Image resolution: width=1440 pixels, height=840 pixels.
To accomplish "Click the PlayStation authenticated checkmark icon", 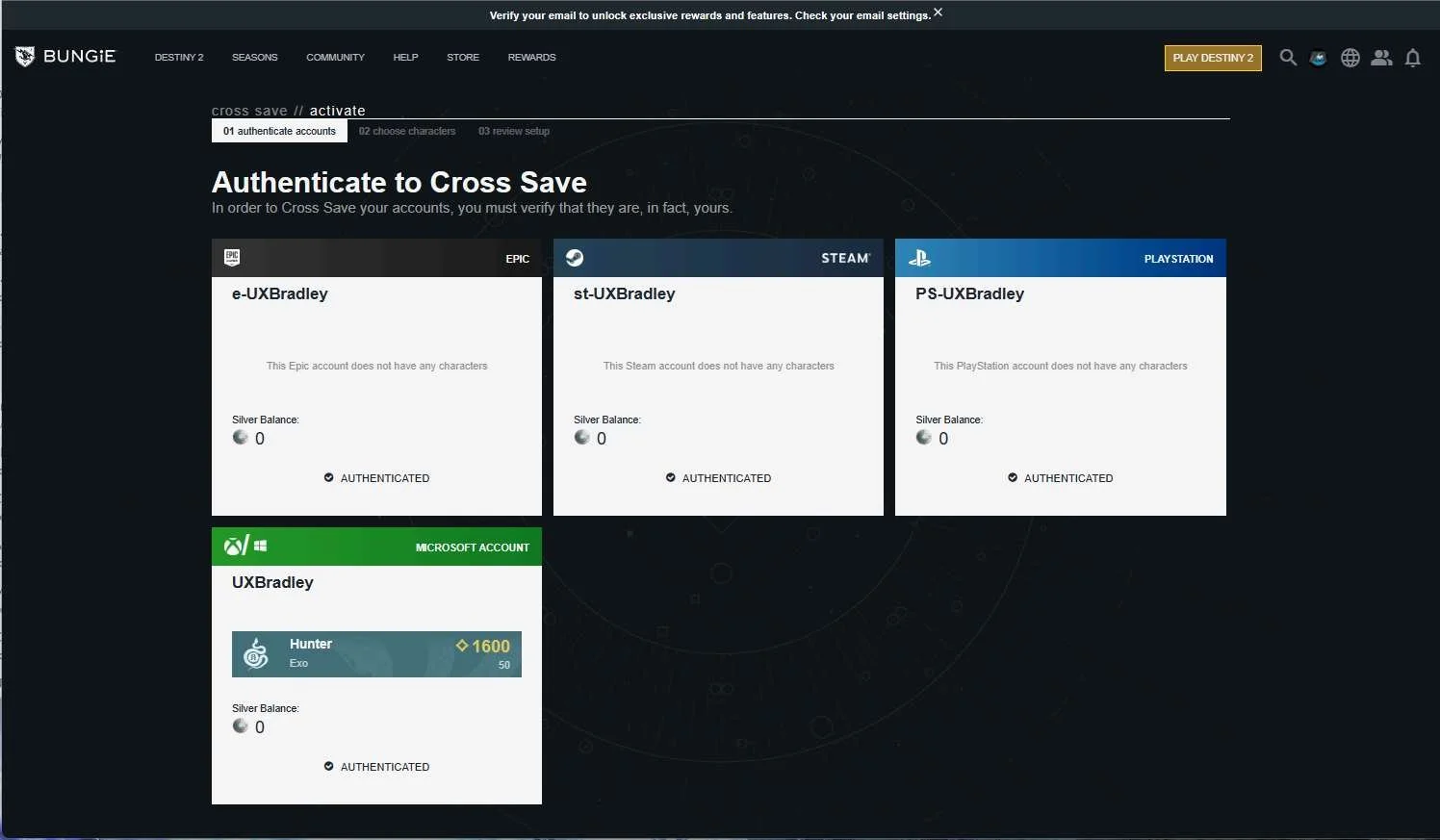I will coord(1013,477).
